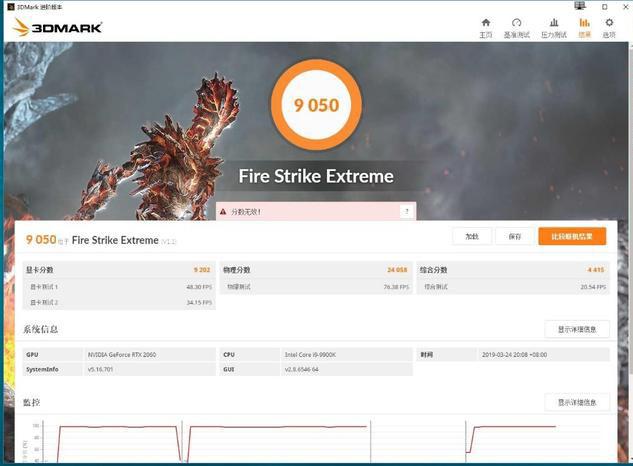
Task: Click the question mark help button on the warning banner
Action: (x=407, y=211)
